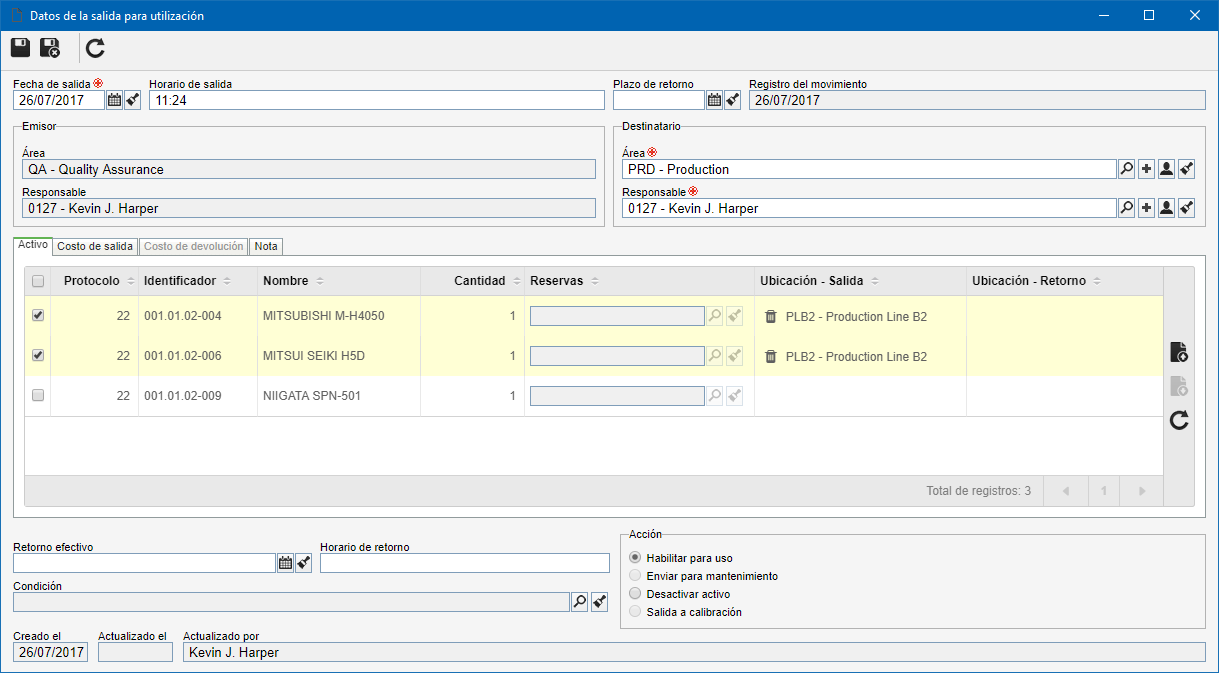Click the Save icon in toolbar
The width and height of the screenshot is (1219, 673).
tap(20, 47)
